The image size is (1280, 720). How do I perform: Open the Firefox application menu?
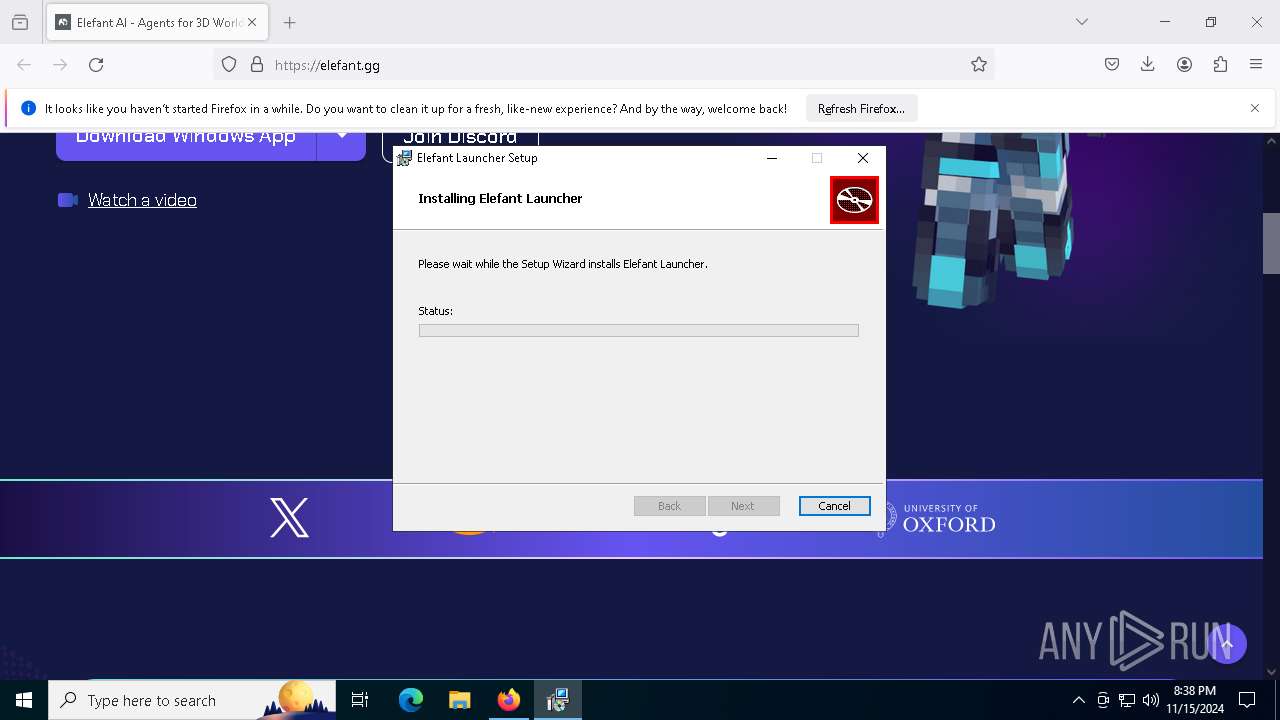tap(1256, 65)
